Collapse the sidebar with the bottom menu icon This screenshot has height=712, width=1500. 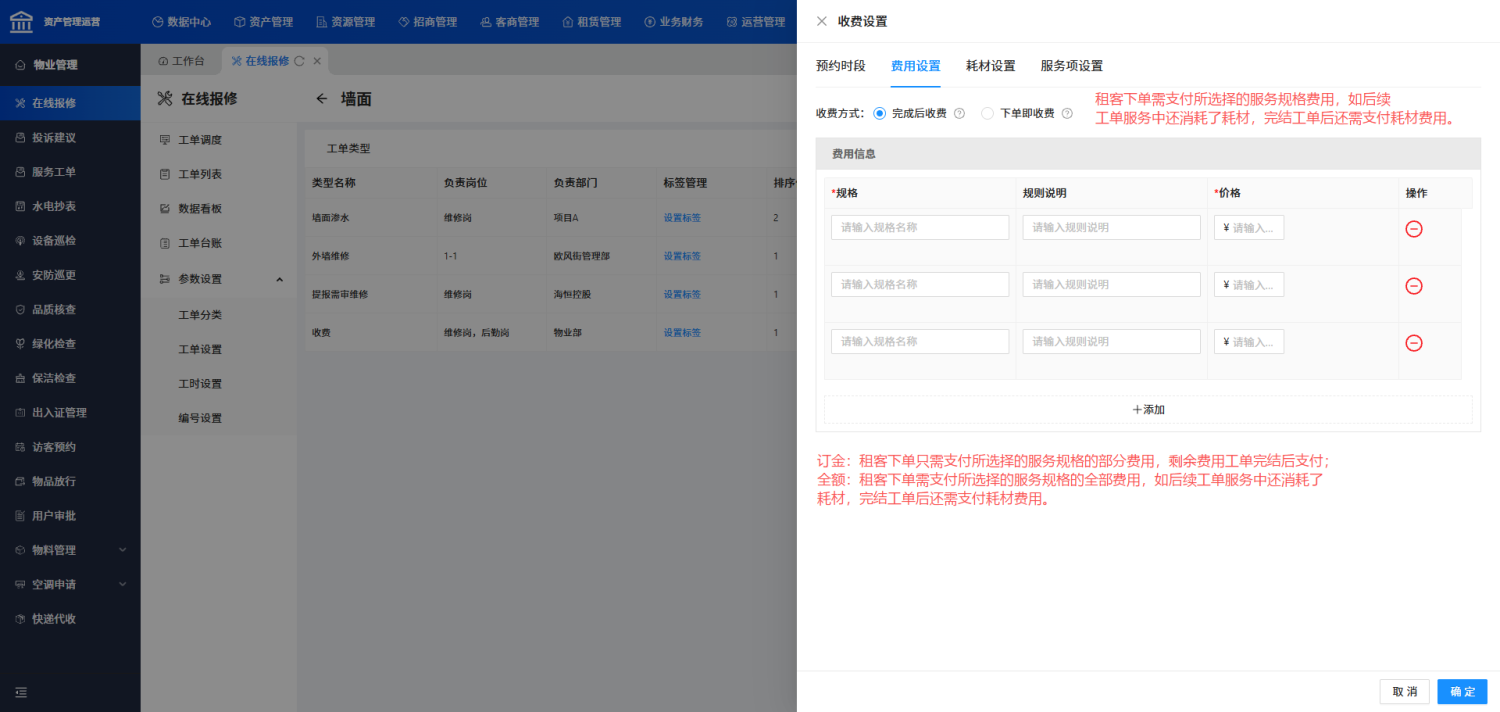[x=21, y=692]
